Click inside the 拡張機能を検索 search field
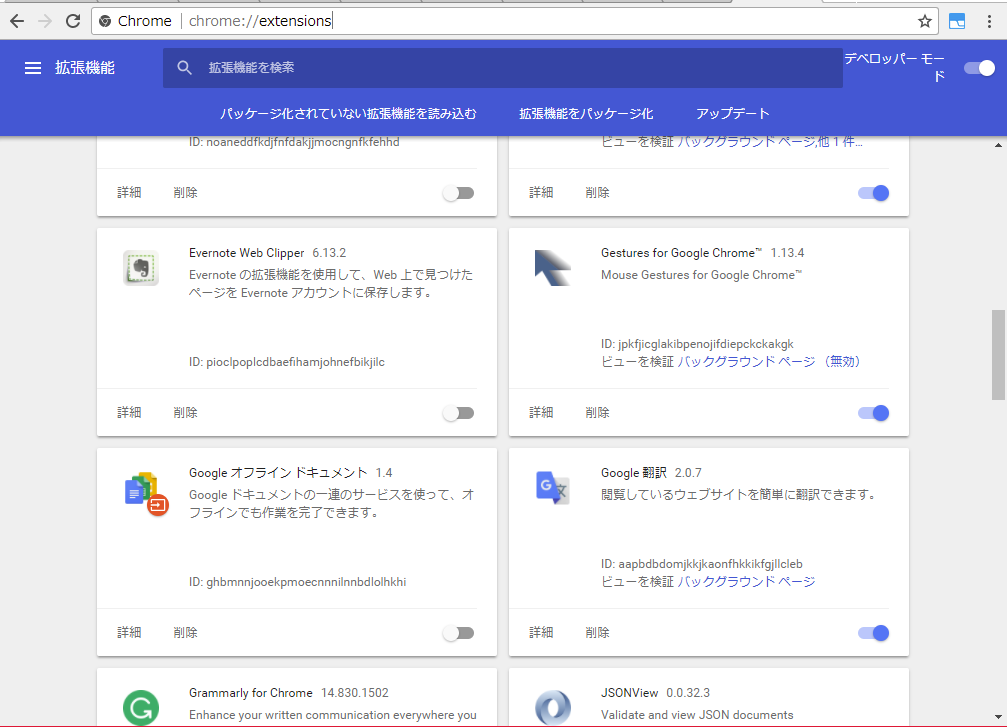1007x727 pixels. pyautogui.click(x=300, y=67)
